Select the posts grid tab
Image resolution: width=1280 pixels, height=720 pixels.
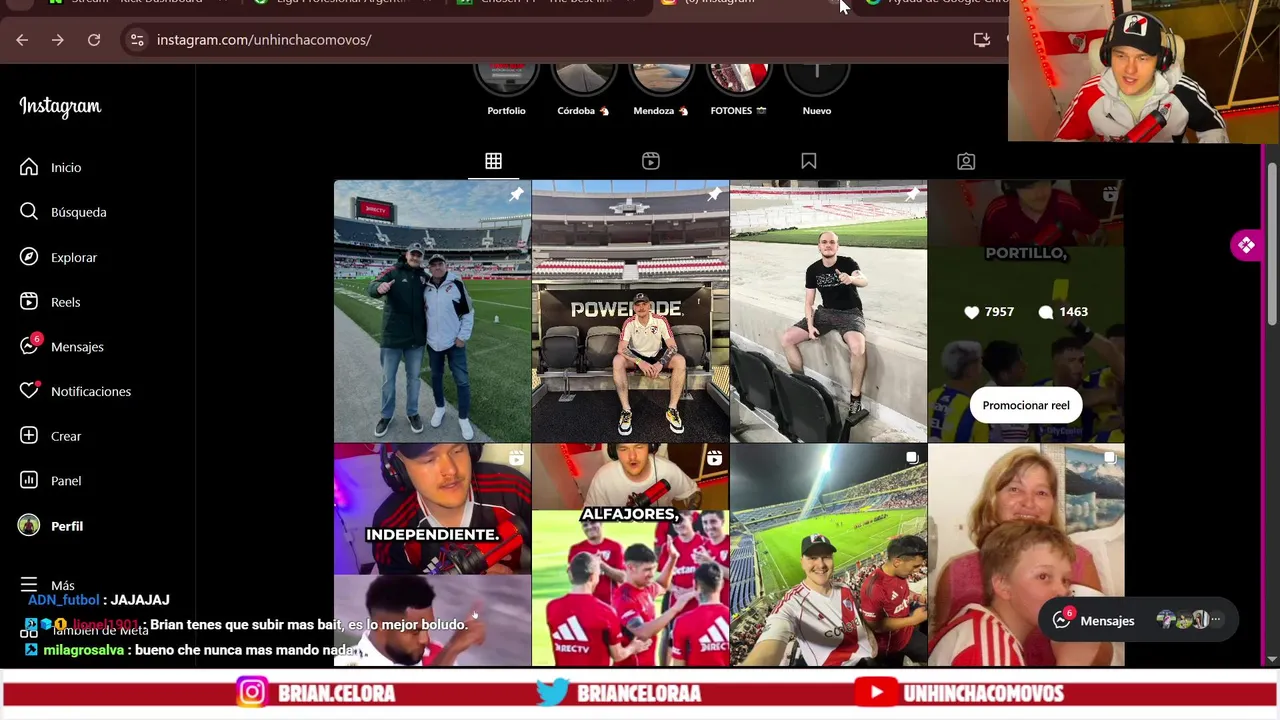(x=493, y=161)
